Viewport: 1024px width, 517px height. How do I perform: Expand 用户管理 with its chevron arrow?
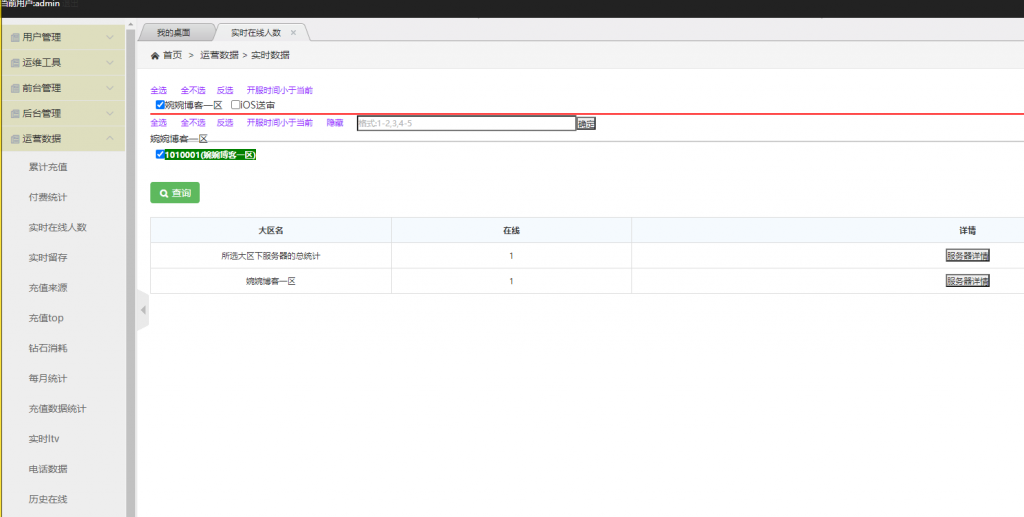[x=110, y=38]
